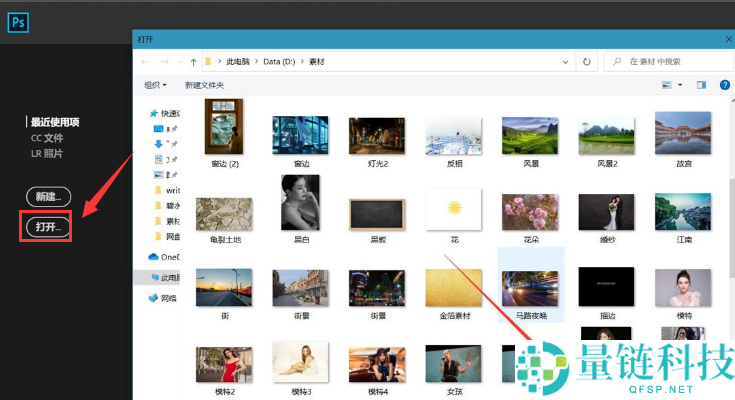
Task: Select the 黑板 image thumbnail
Action: [x=377, y=215]
